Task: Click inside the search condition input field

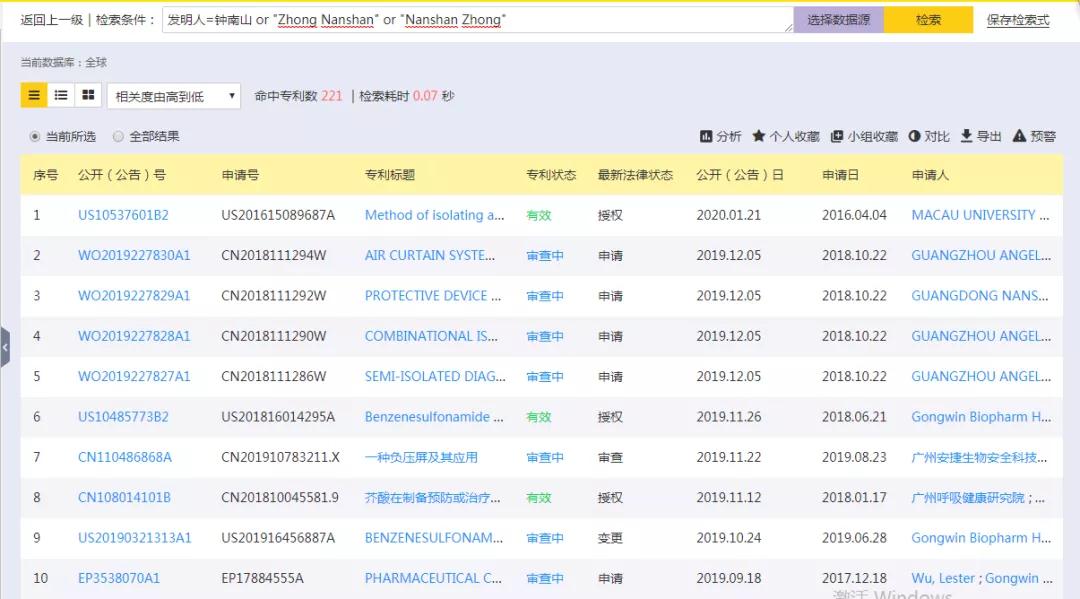Action: pos(450,19)
